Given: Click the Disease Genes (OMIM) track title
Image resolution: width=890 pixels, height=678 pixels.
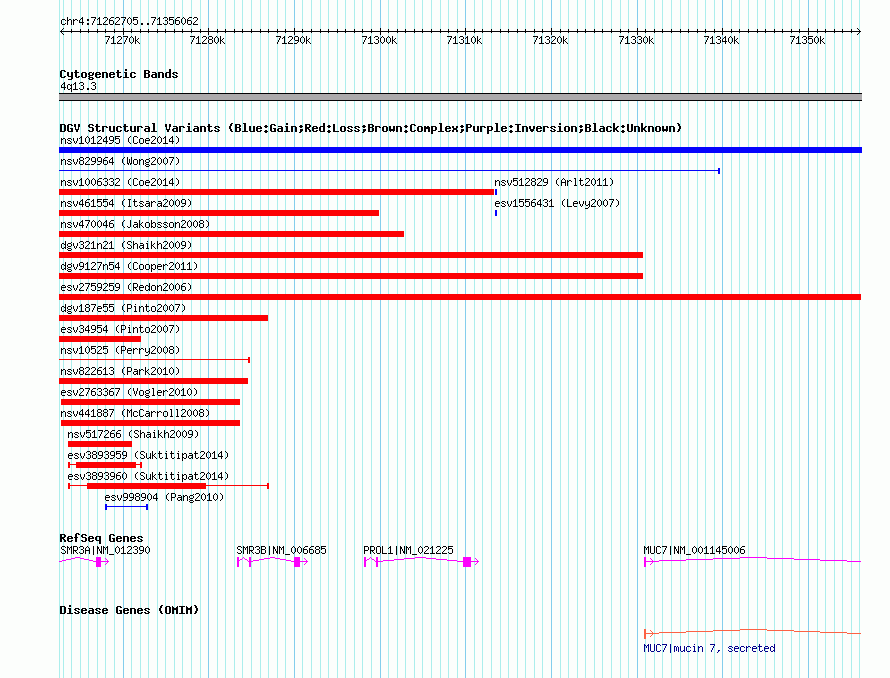Looking at the screenshot, I should (129, 610).
